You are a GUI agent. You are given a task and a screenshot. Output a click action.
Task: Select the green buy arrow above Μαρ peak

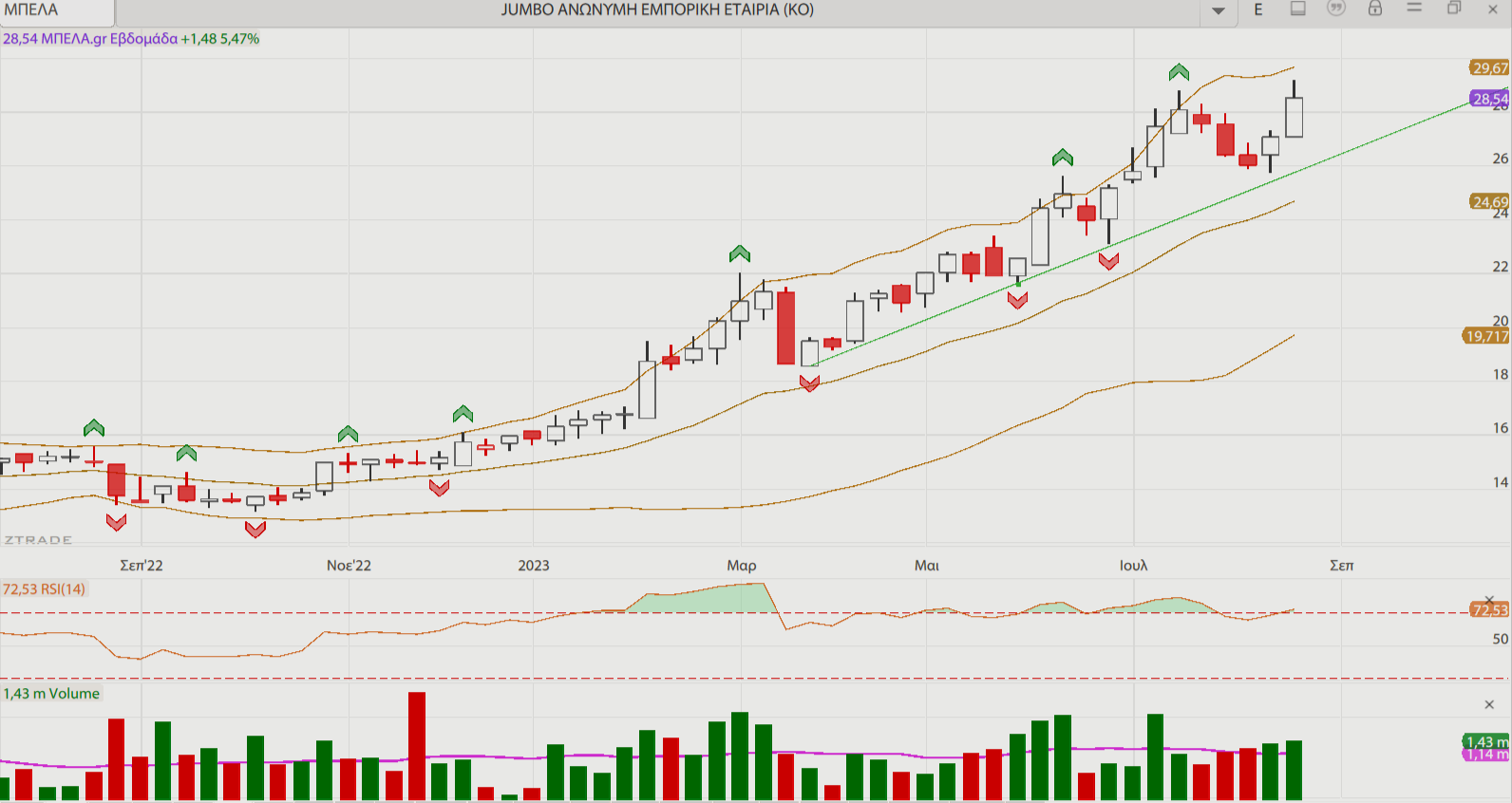740,253
